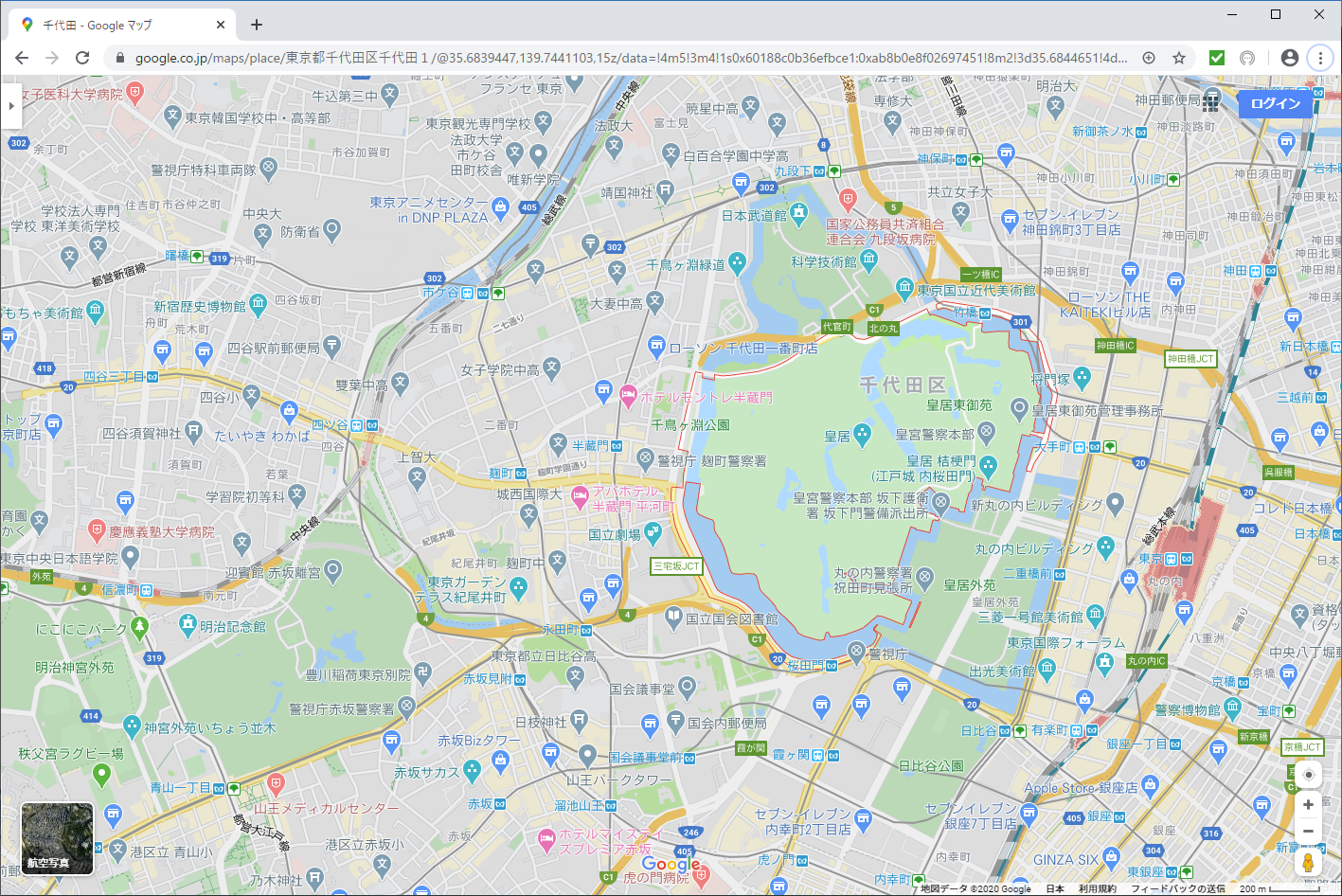Click ホテルモントレ半蔵門 hotel marker
Viewport: 1342px width, 896px height.
tap(627, 395)
